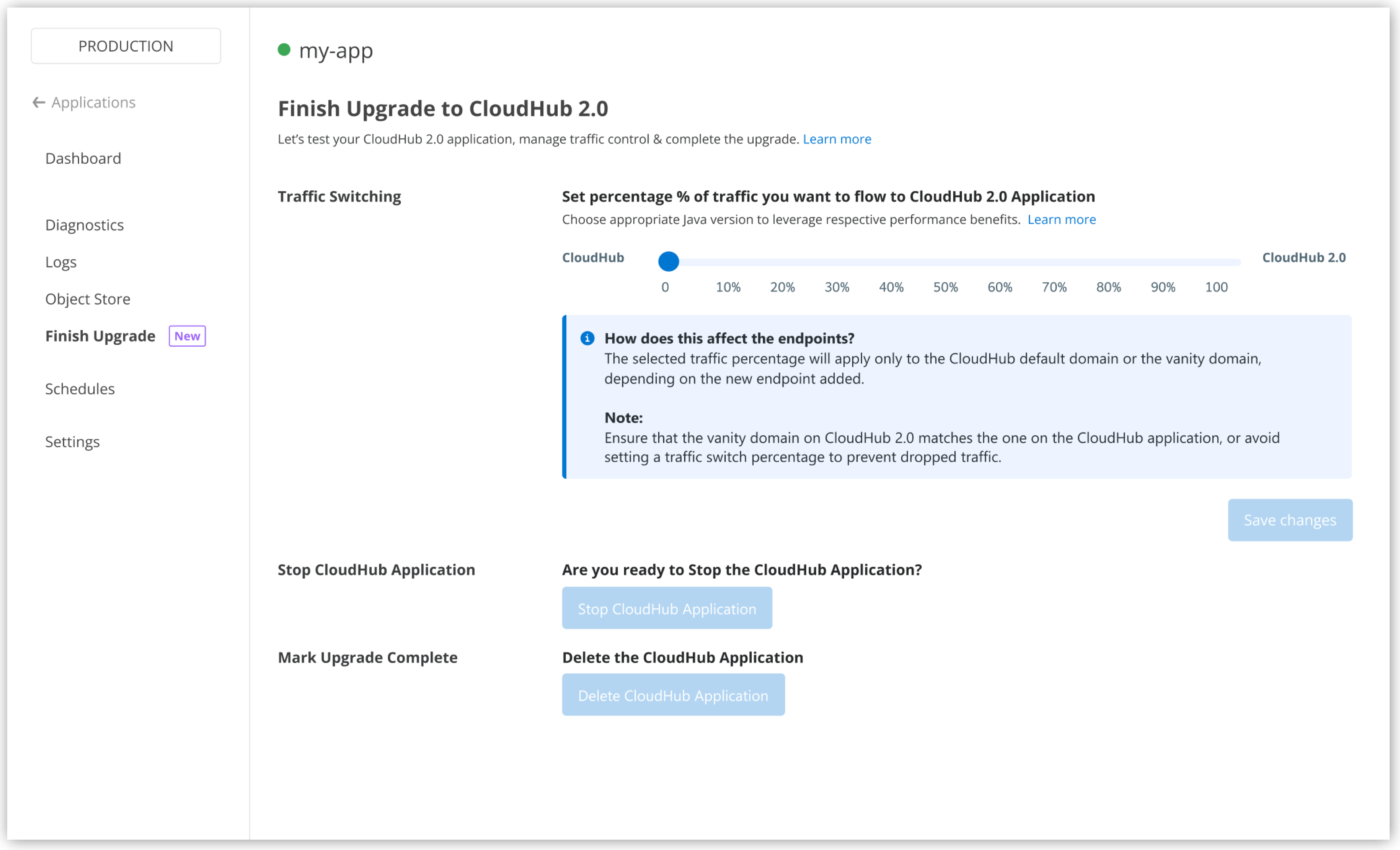This screenshot has width=1400, height=850.
Task: Click Learn more about Java versions
Action: click(1061, 219)
